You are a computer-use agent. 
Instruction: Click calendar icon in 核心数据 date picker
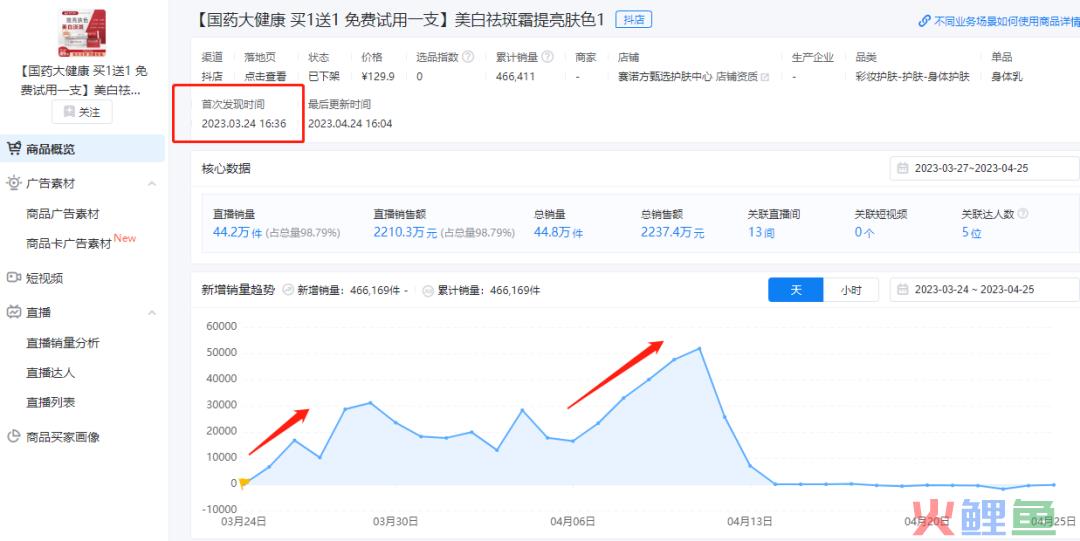(x=902, y=168)
